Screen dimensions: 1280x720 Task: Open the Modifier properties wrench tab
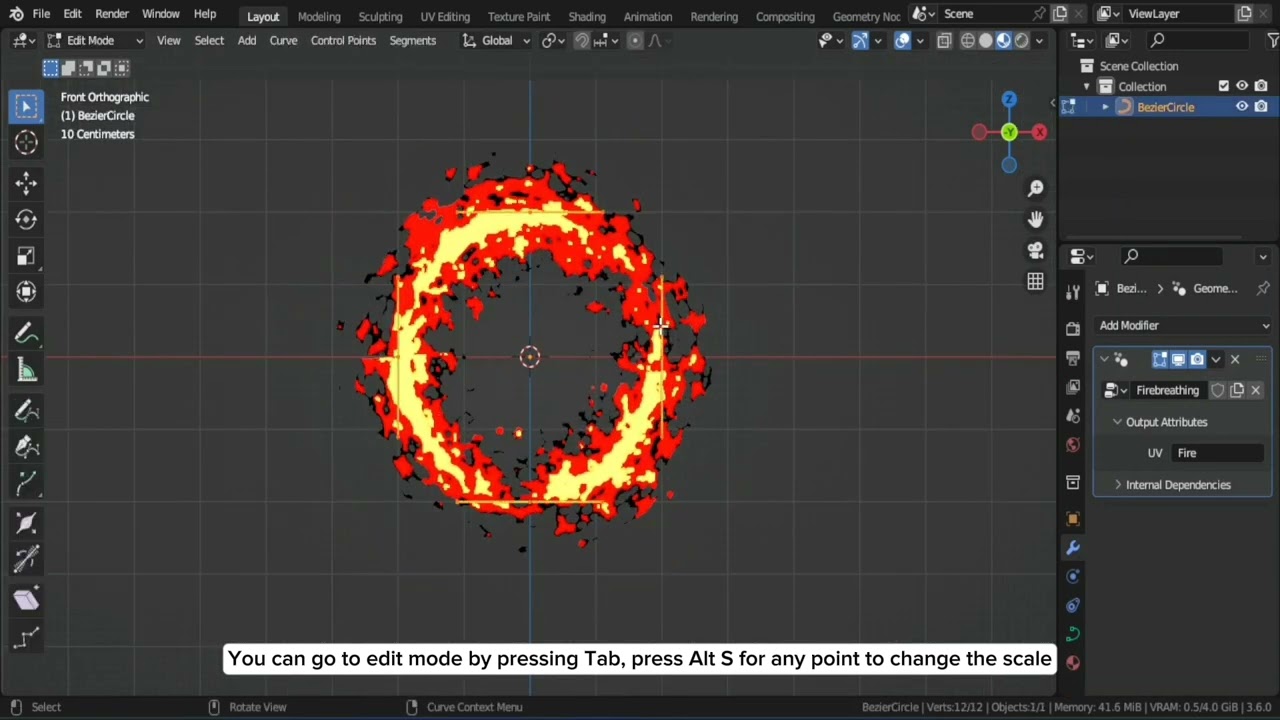tap(1073, 548)
